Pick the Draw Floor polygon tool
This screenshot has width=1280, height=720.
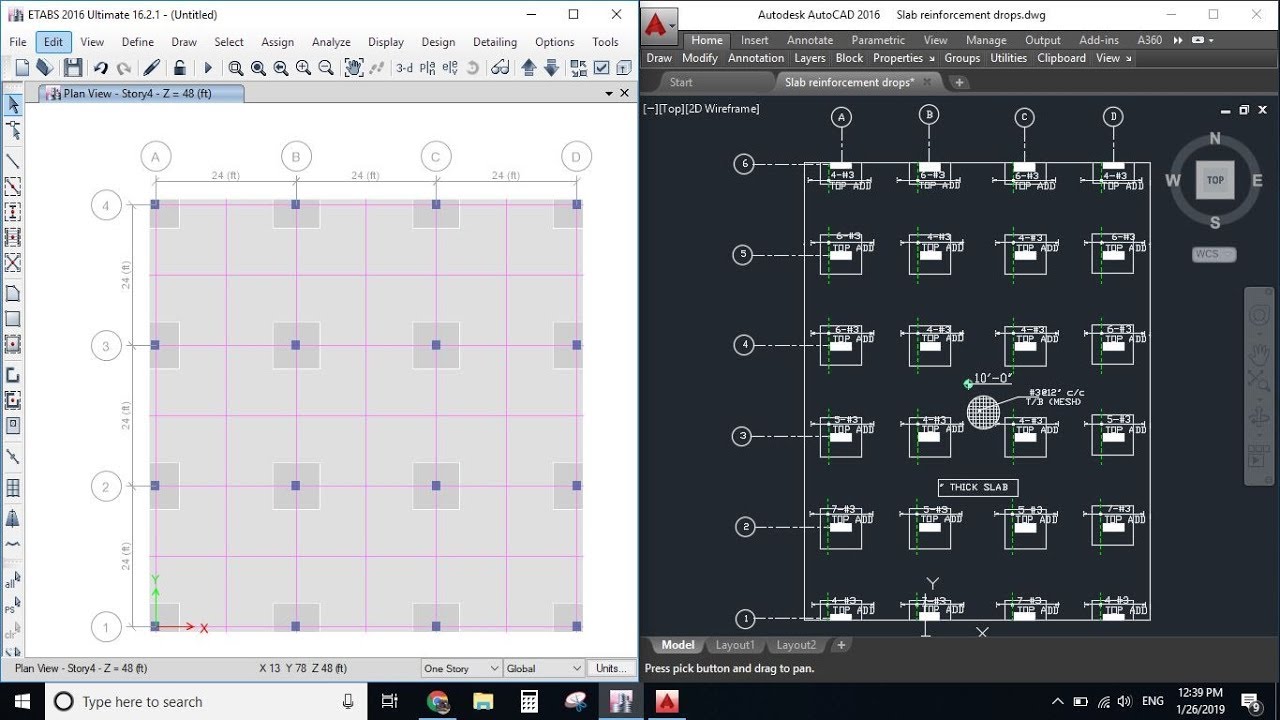pyautogui.click(x=13, y=293)
